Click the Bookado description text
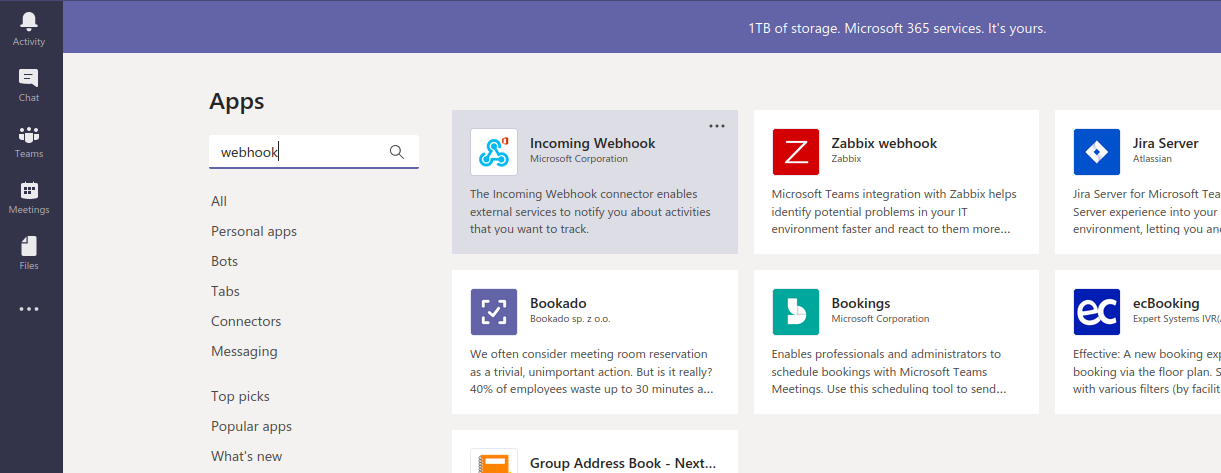This screenshot has width=1221, height=473. (591, 371)
